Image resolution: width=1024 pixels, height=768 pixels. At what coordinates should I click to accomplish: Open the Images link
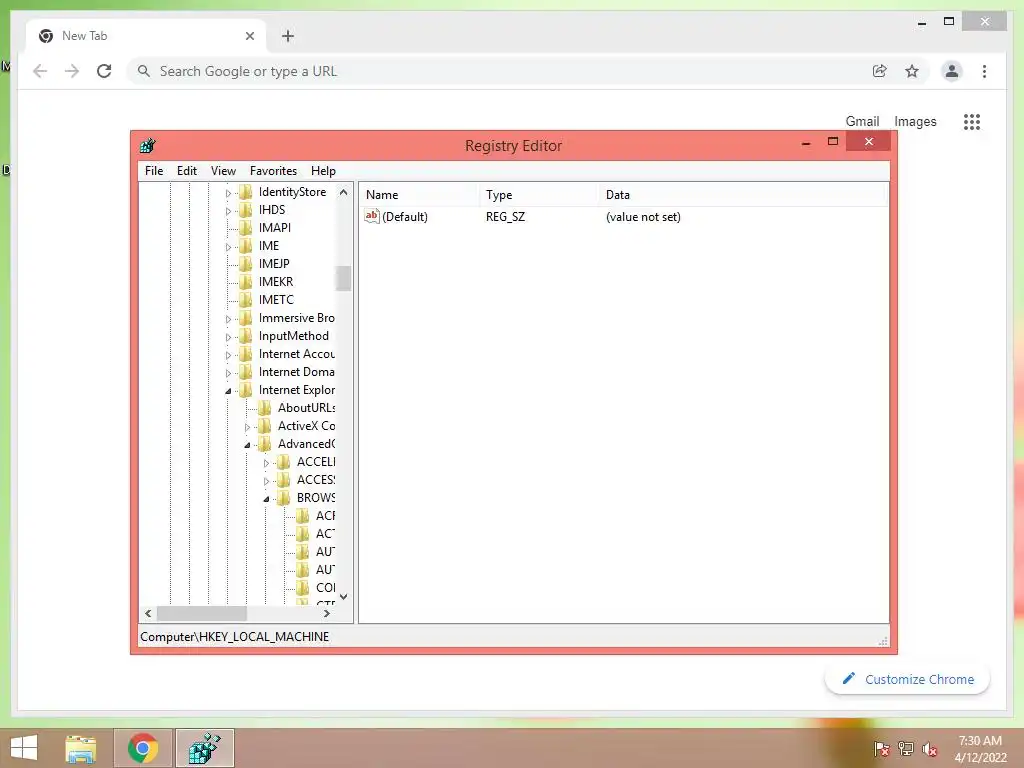[915, 121]
